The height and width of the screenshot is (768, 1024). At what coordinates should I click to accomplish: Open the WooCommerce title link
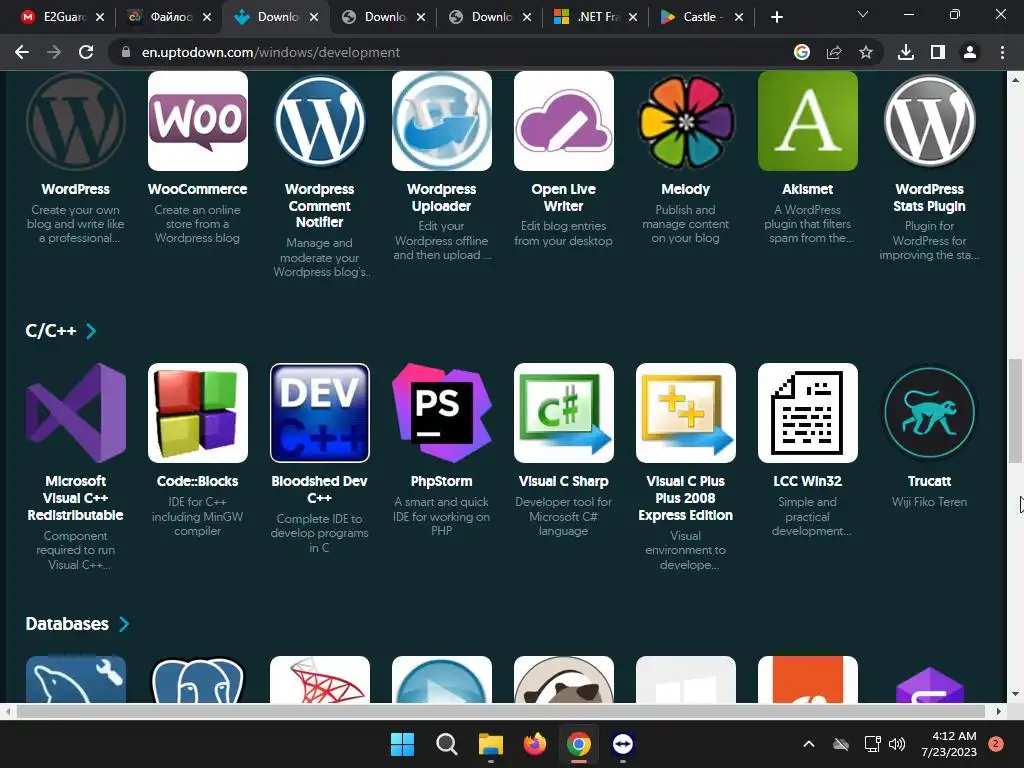(x=198, y=189)
